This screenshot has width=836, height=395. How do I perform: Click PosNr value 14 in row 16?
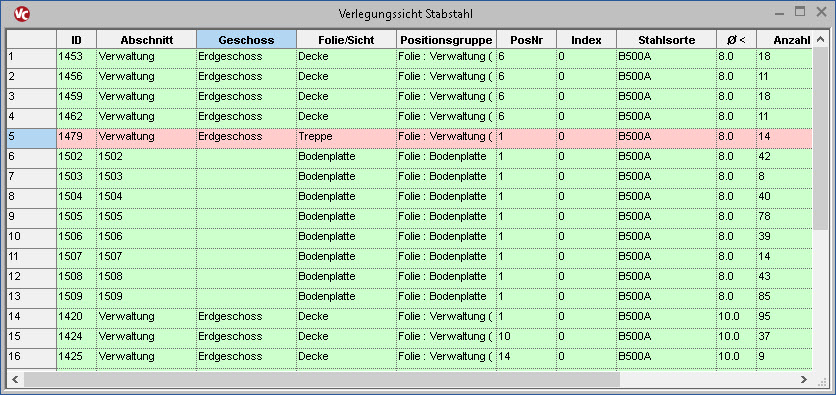[527, 358]
